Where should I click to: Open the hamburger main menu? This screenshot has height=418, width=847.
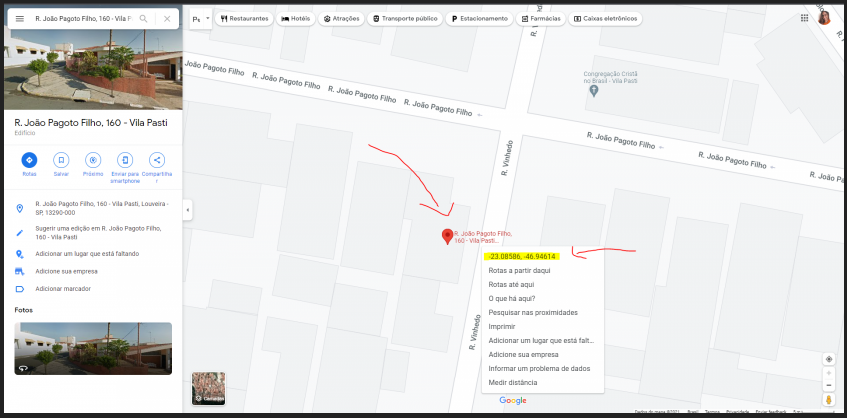click(x=19, y=18)
